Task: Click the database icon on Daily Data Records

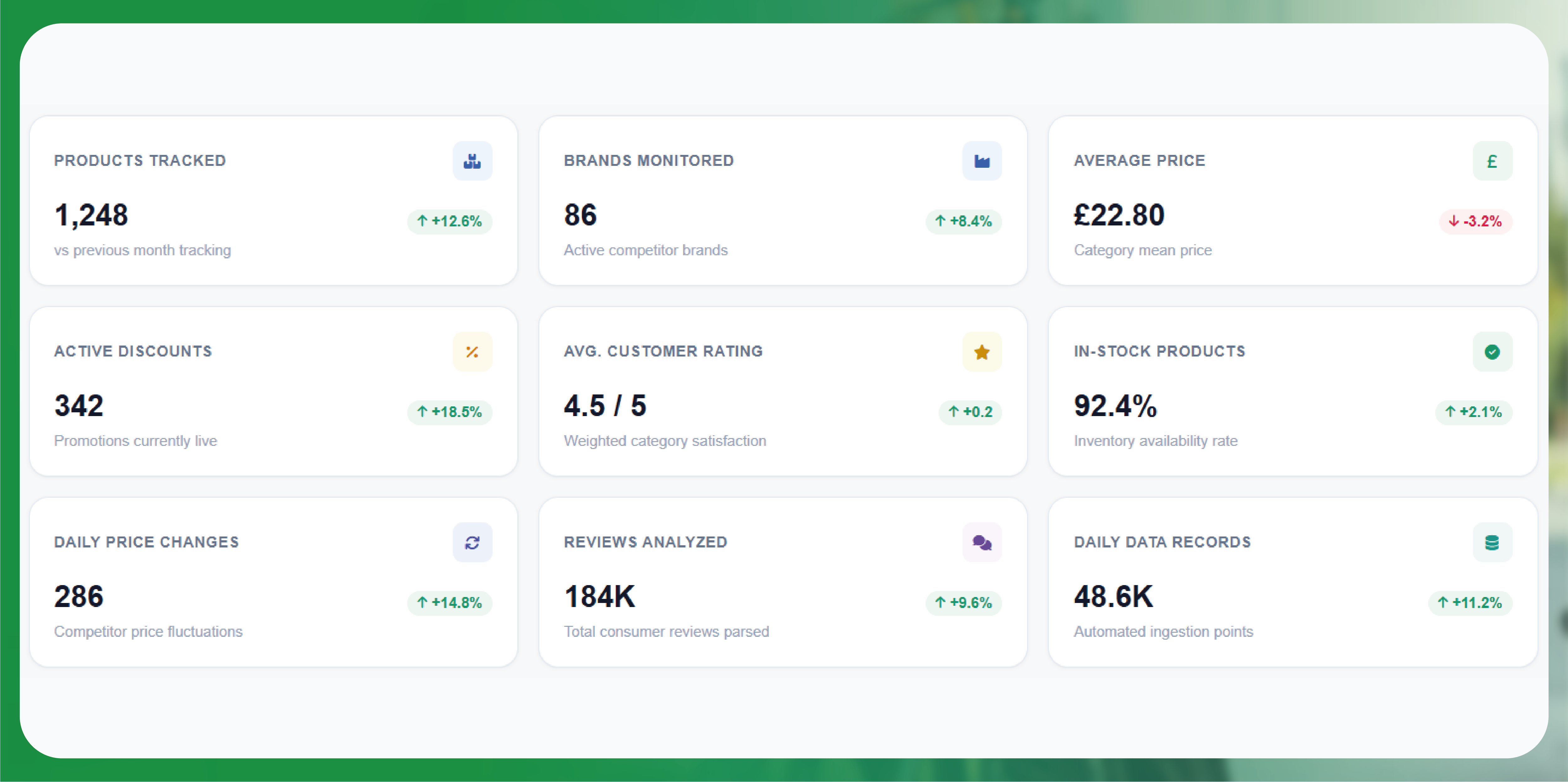Action: tap(1492, 542)
